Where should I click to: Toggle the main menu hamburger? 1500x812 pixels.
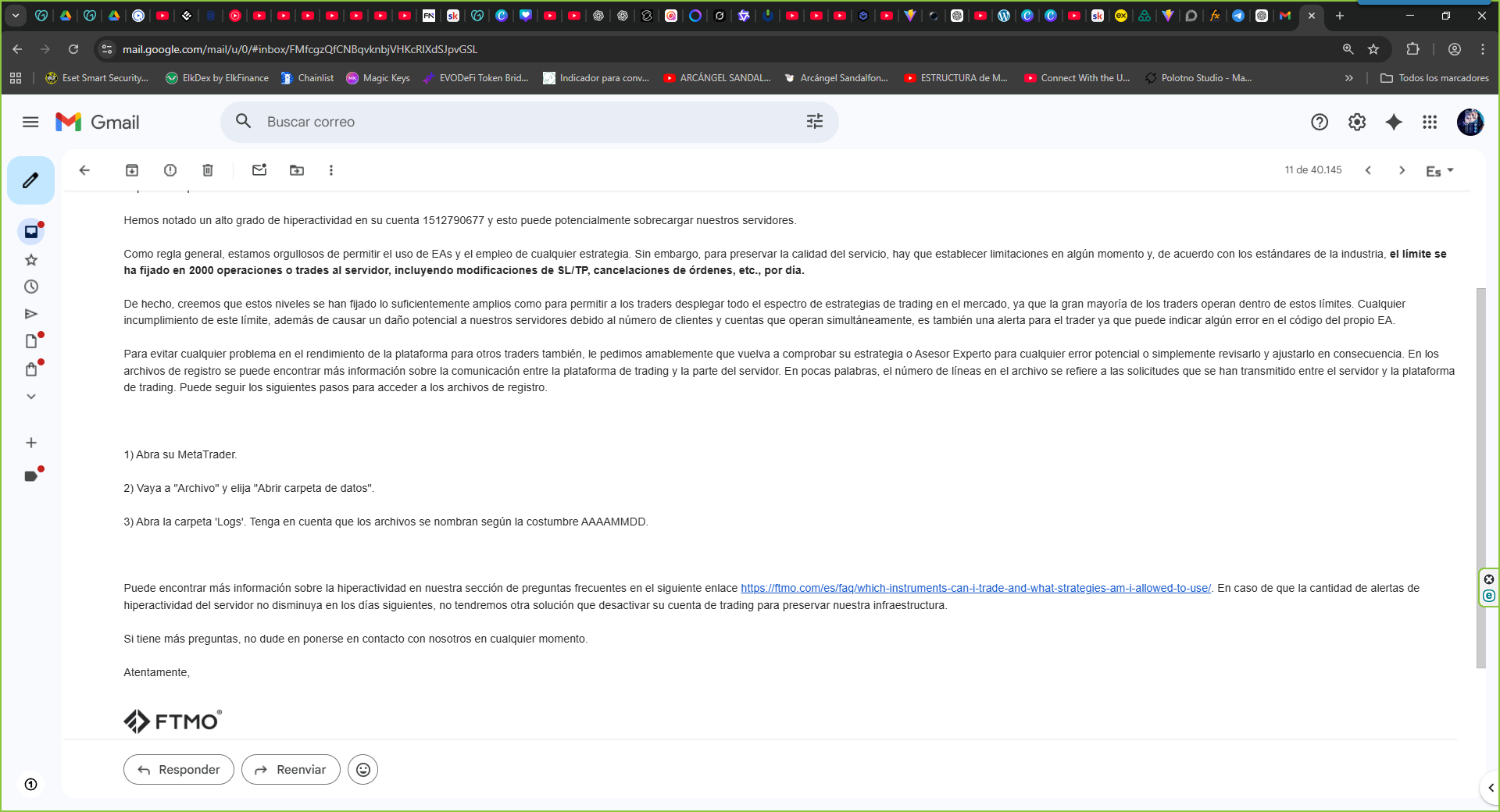tap(30, 122)
